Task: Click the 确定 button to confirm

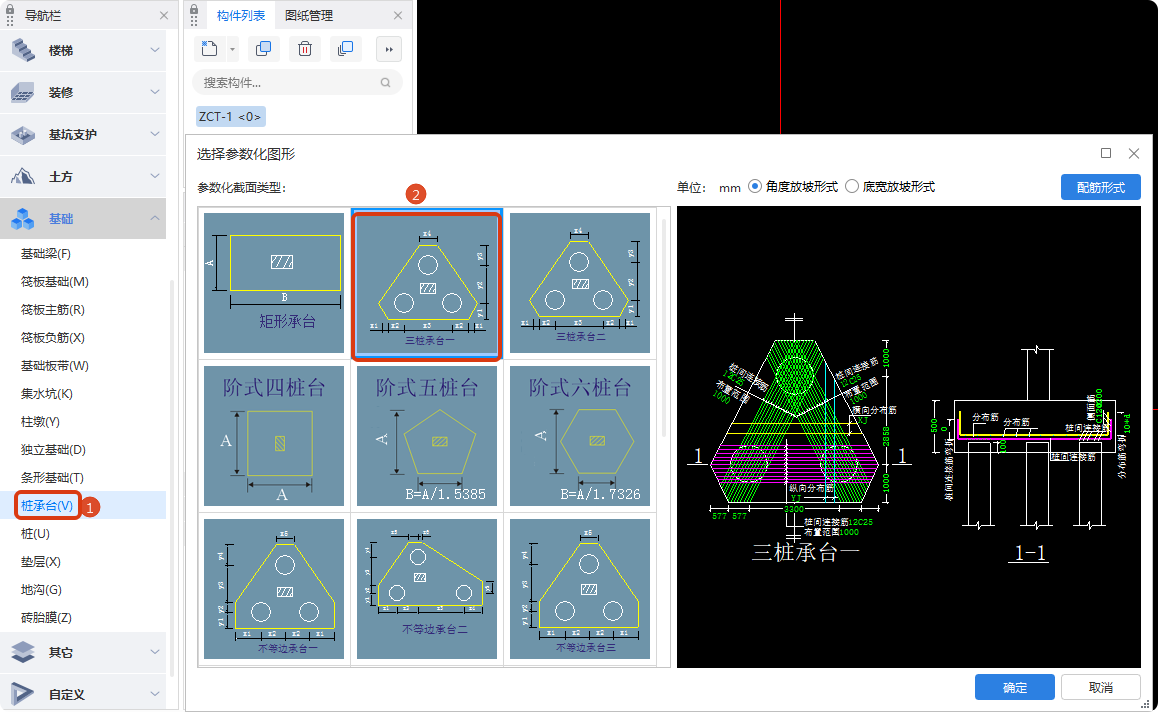Action: click(x=1014, y=687)
